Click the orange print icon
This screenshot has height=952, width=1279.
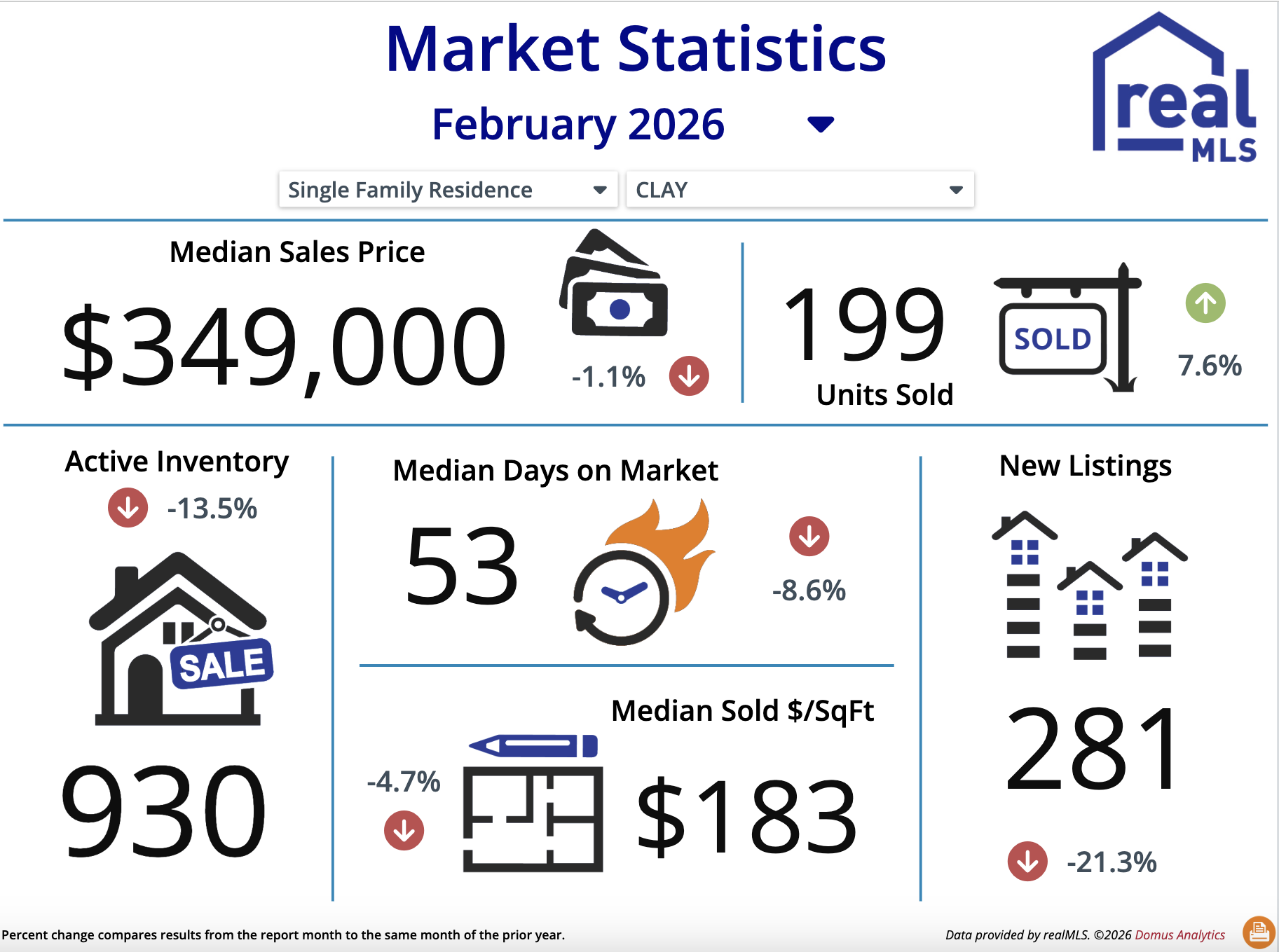pos(1259,932)
